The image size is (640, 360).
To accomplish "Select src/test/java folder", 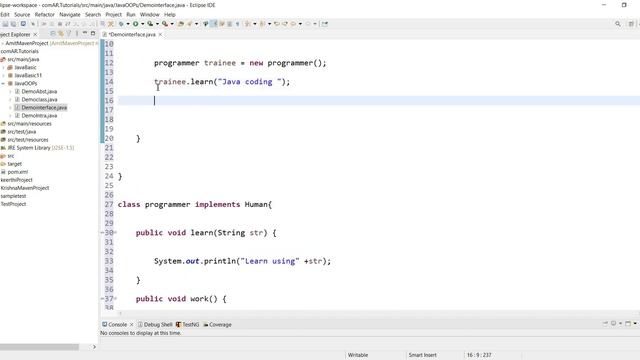I will (22, 132).
